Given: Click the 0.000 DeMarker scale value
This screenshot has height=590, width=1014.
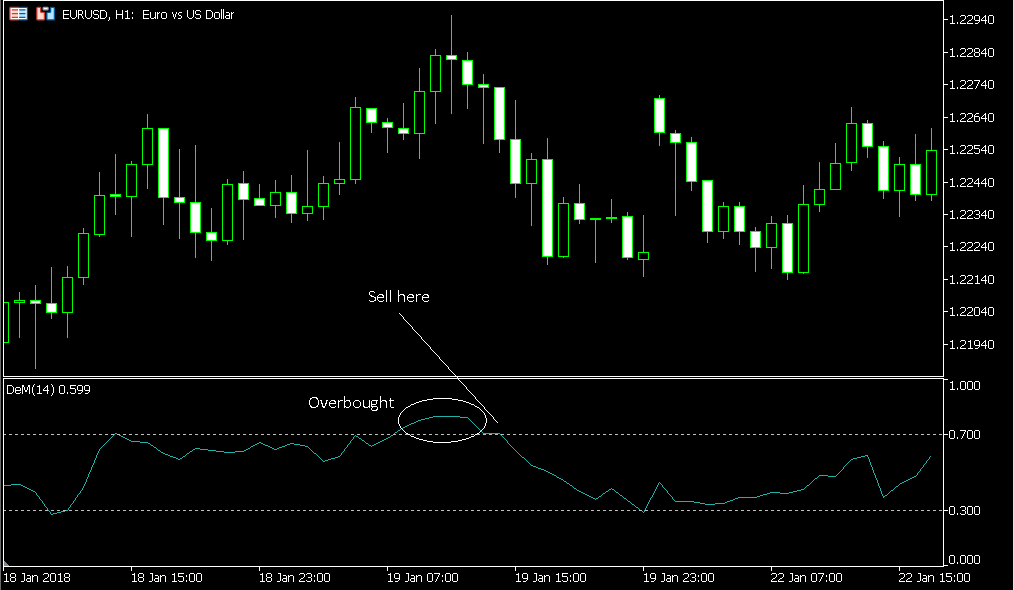Looking at the screenshot, I should pyautogui.click(x=964, y=560).
